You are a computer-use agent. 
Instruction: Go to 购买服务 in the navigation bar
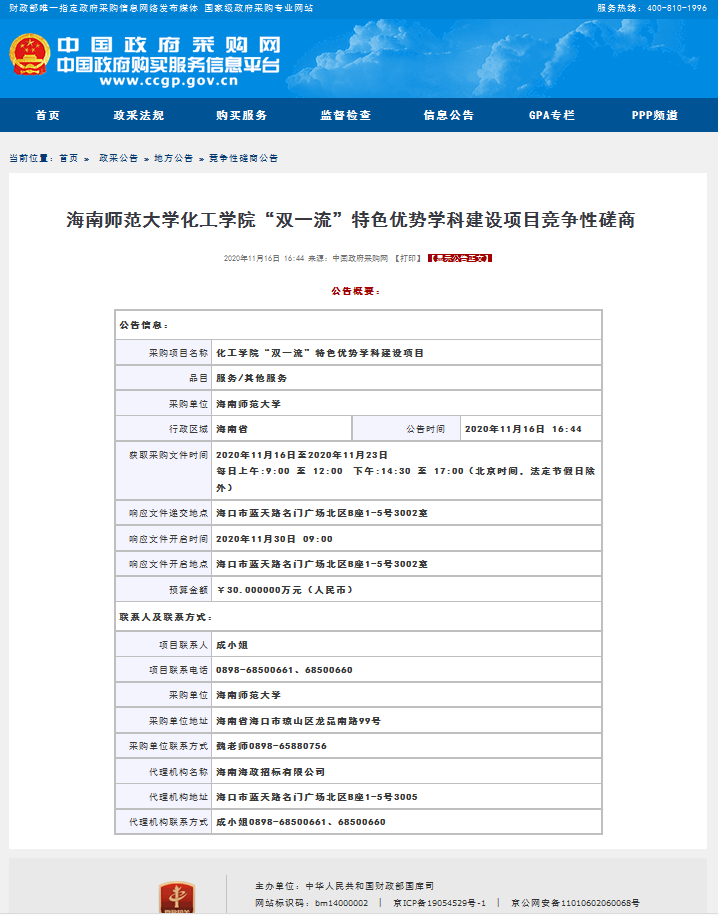coord(242,115)
